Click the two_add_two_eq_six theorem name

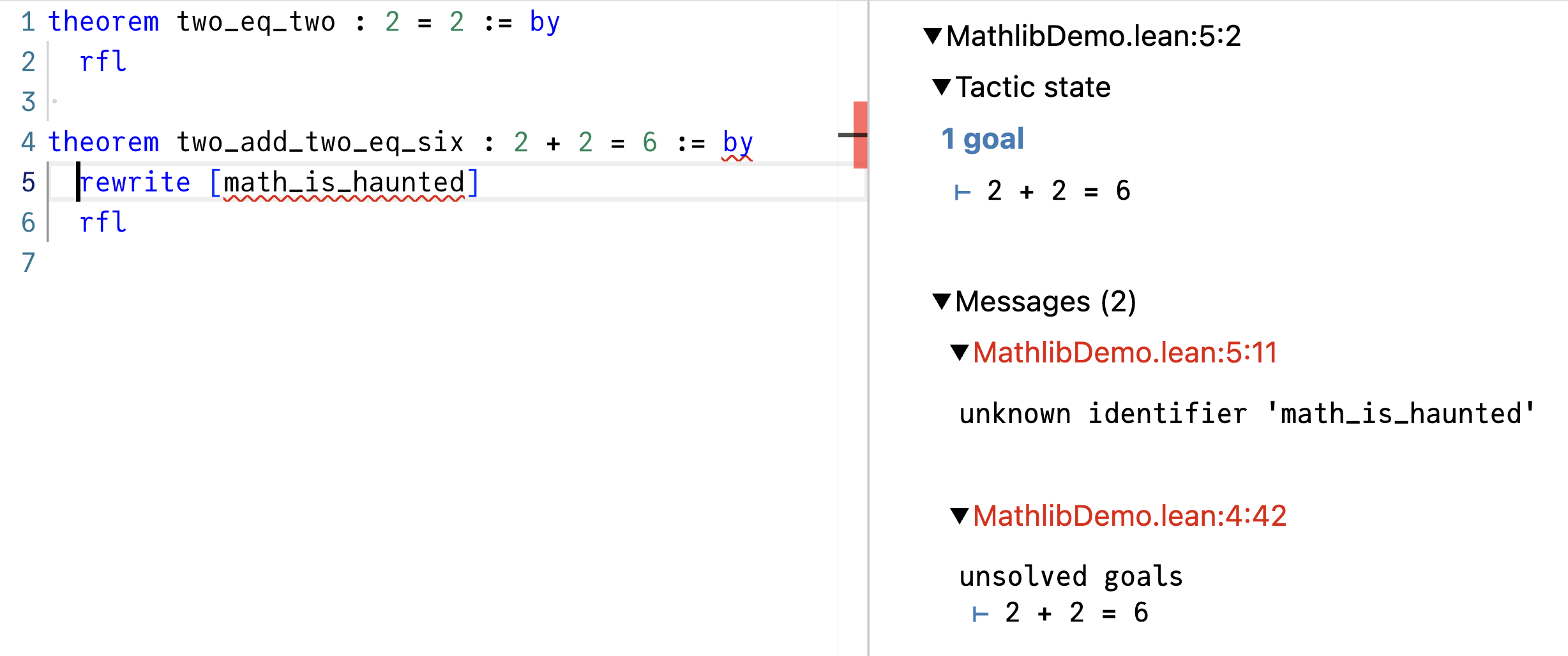(x=320, y=142)
